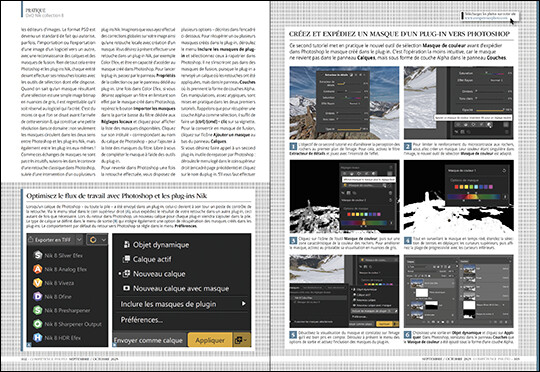Click the large yellow Appliquer button
The width and height of the screenshot is (540, 372).
click(x=210, y=340)
